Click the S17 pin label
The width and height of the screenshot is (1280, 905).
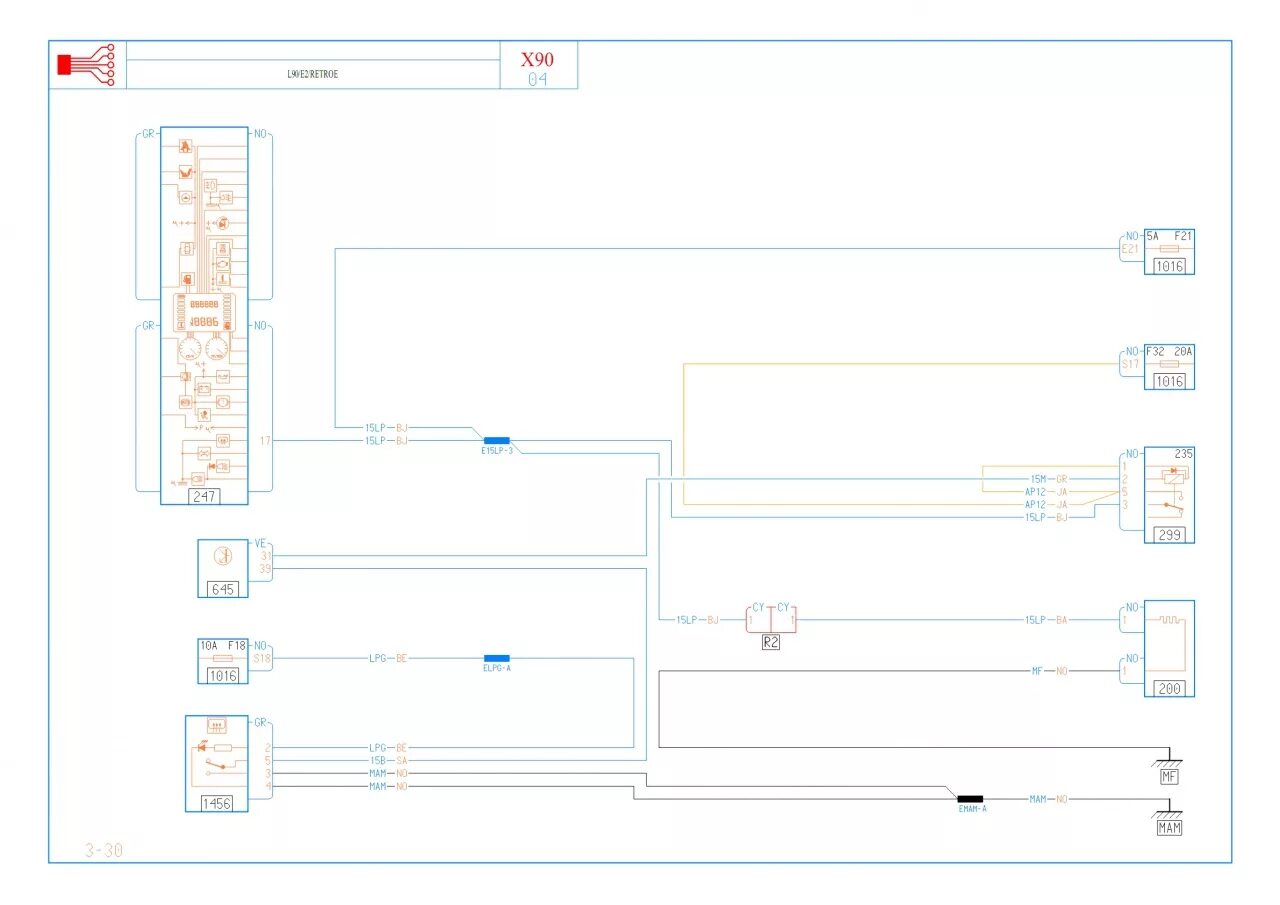(1130, 365)
